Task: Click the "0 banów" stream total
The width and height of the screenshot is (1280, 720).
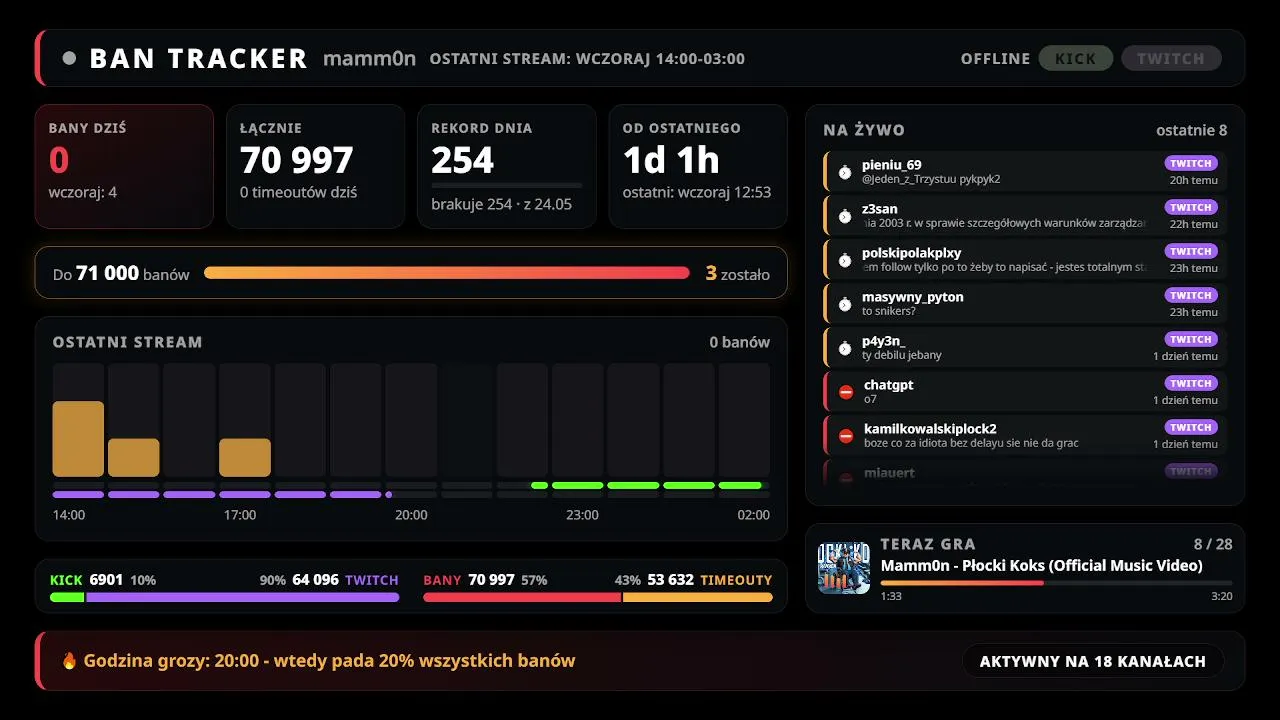Action: (x=740, y=342)
